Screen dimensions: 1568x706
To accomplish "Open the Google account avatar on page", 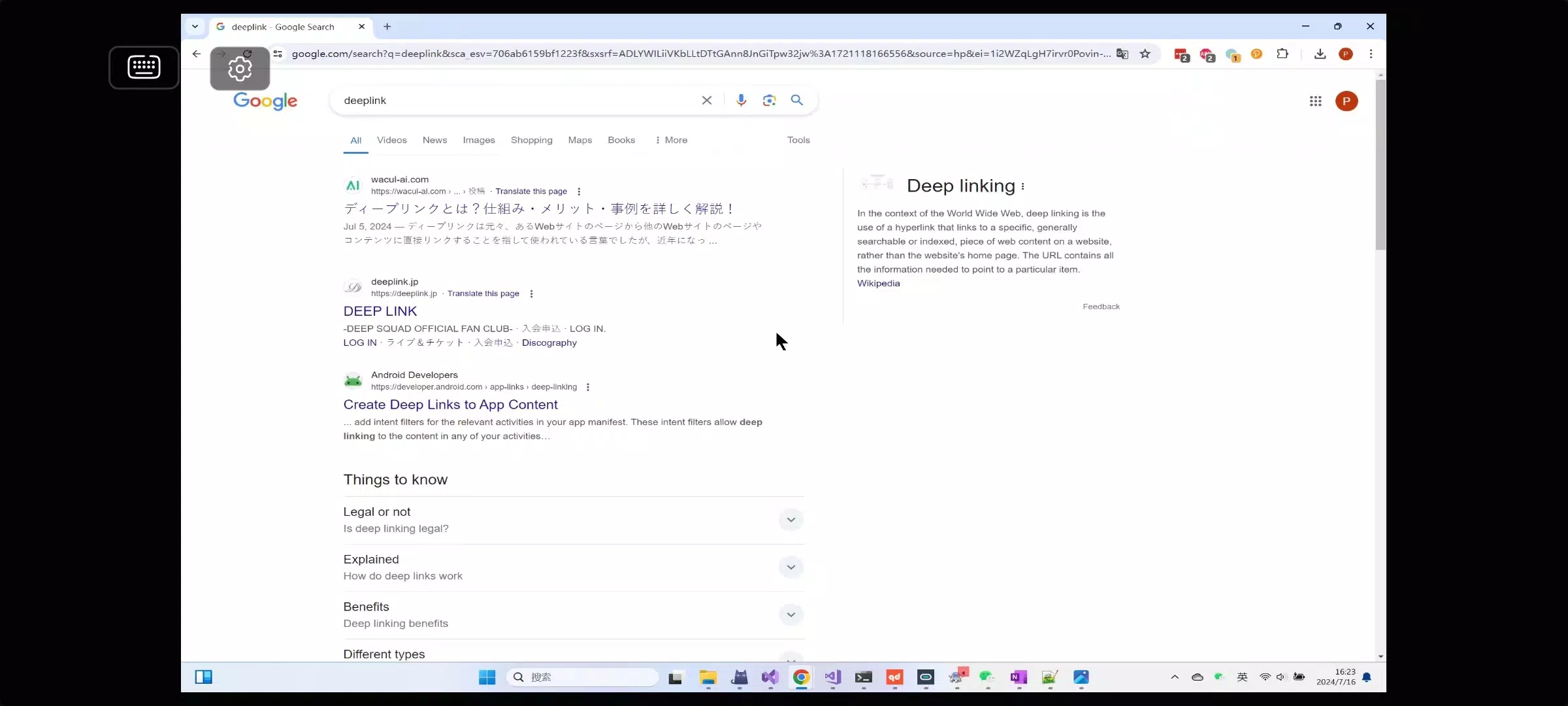I will pyautogui.click(x=1347, y=101).
